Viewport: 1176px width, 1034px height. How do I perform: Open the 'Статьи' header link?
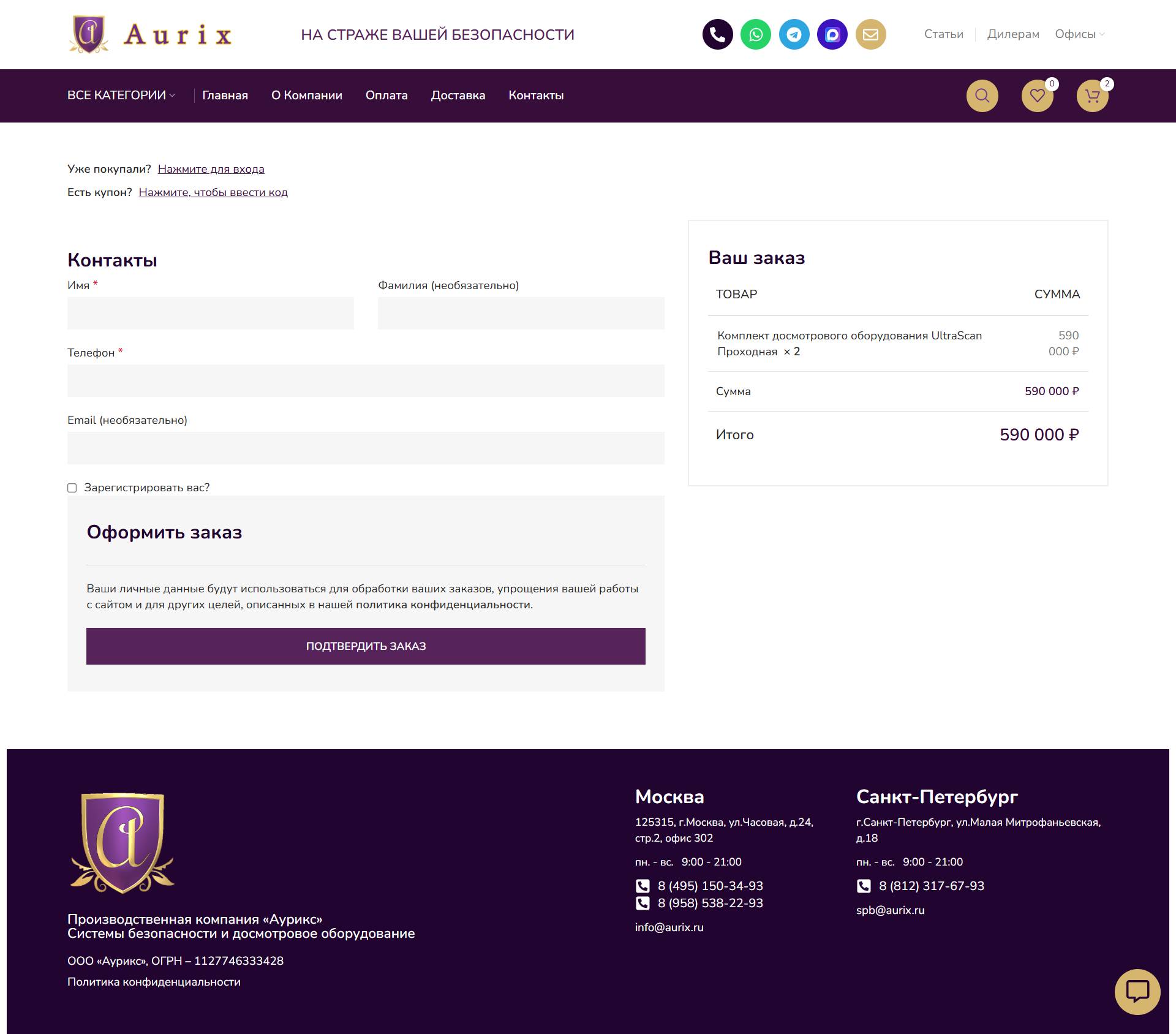pos(944,34)
